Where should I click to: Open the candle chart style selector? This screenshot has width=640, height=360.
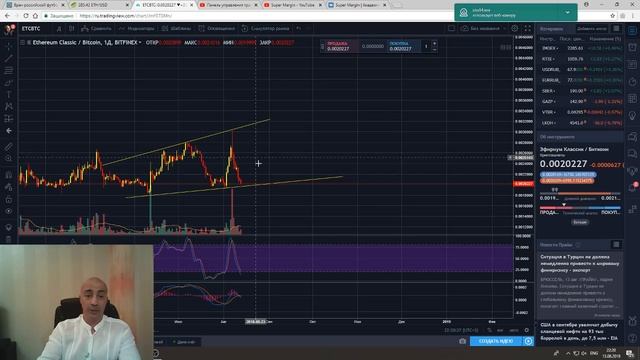point(71,29)
